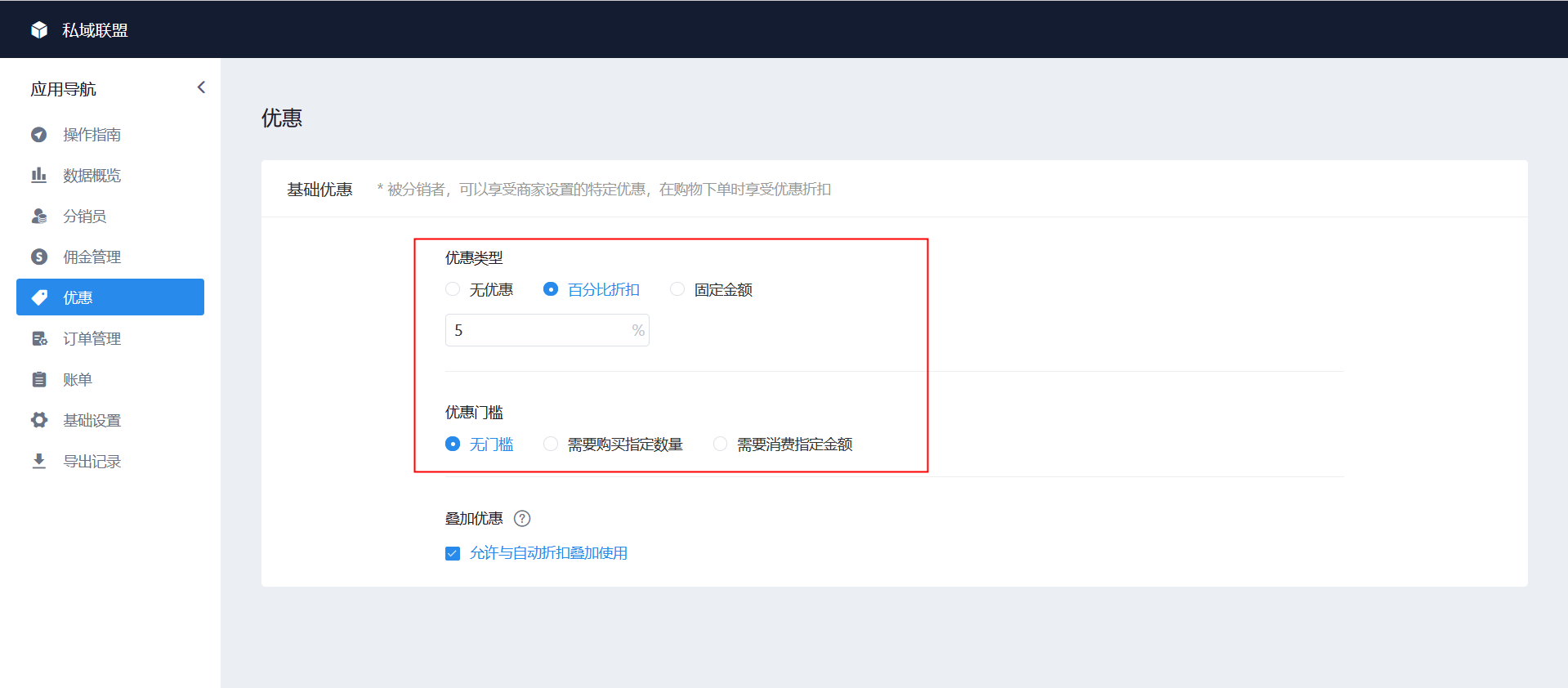This screenshot has height=688, width=1568.
Task: Click the 叠加优惠 help question icon
Action: [522, 518]
